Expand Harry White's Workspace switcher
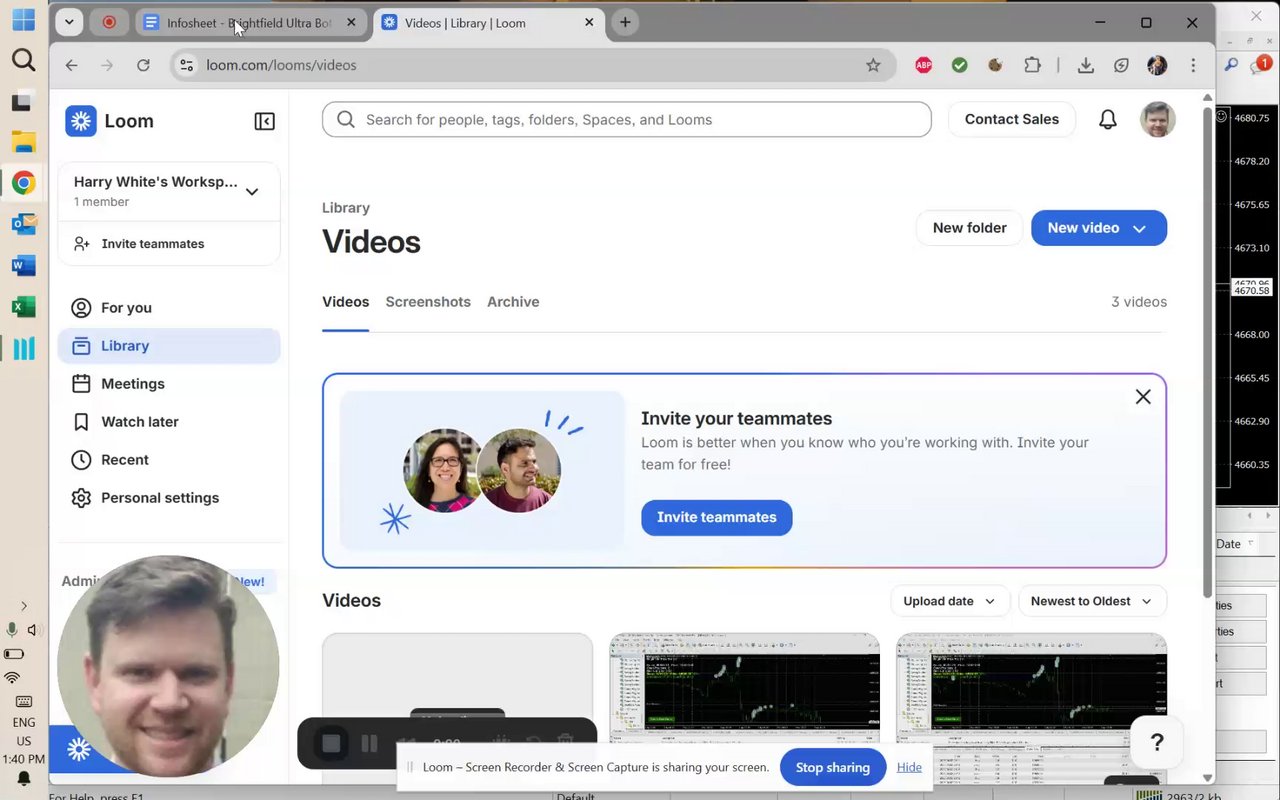This screenshot has width=1280, height=800. 169,191
